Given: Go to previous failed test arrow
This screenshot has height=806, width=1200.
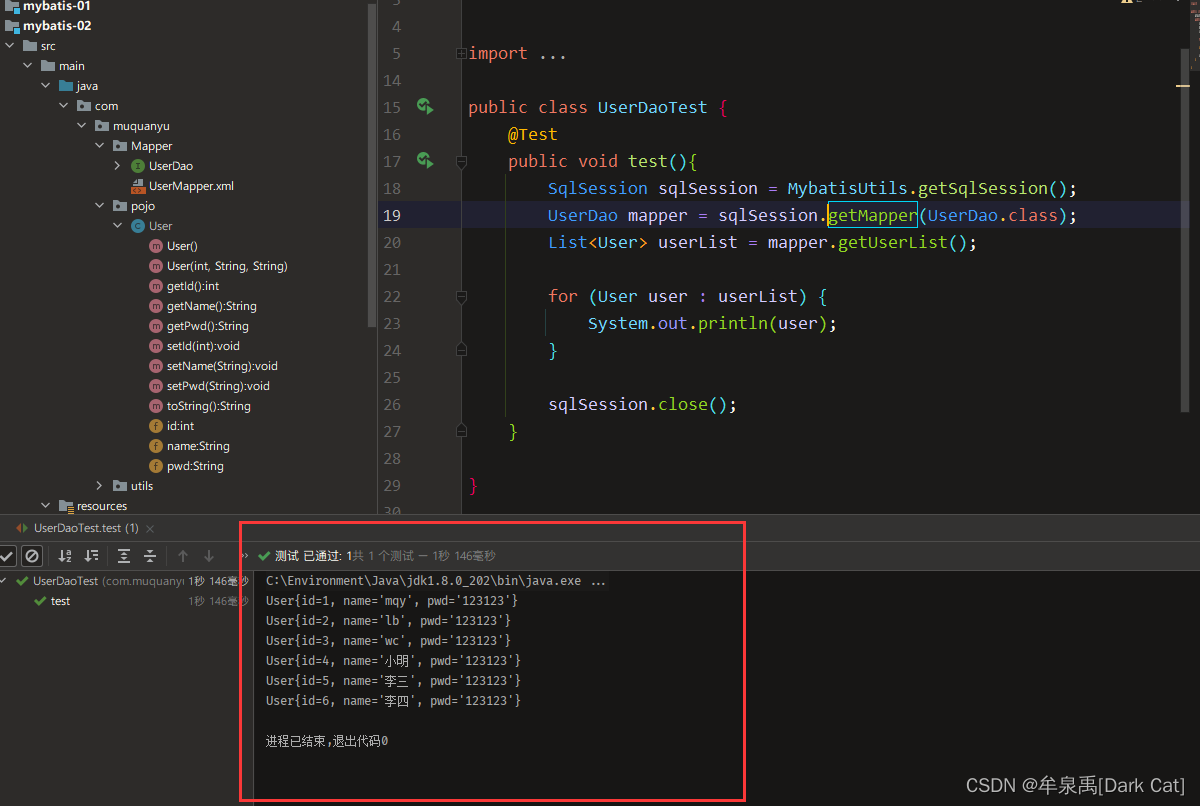Looking at the screenshot, I should click(183, 556).
